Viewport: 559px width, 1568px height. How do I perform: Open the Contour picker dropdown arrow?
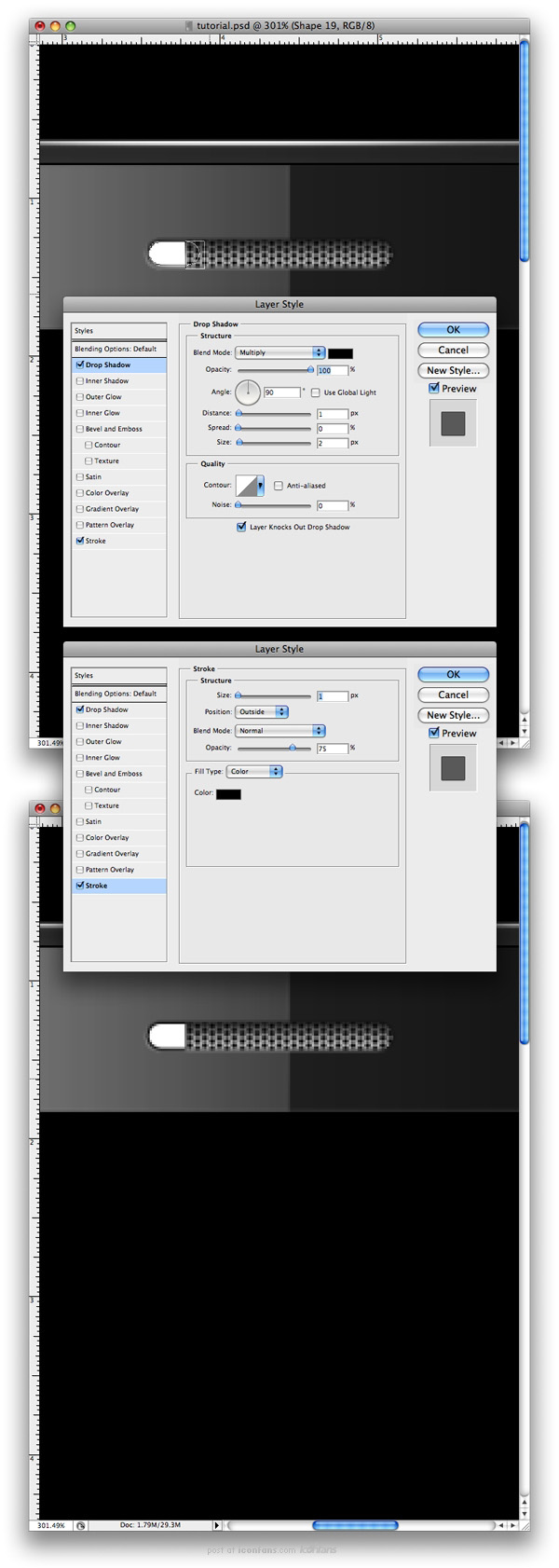click(x=260, y=486)
